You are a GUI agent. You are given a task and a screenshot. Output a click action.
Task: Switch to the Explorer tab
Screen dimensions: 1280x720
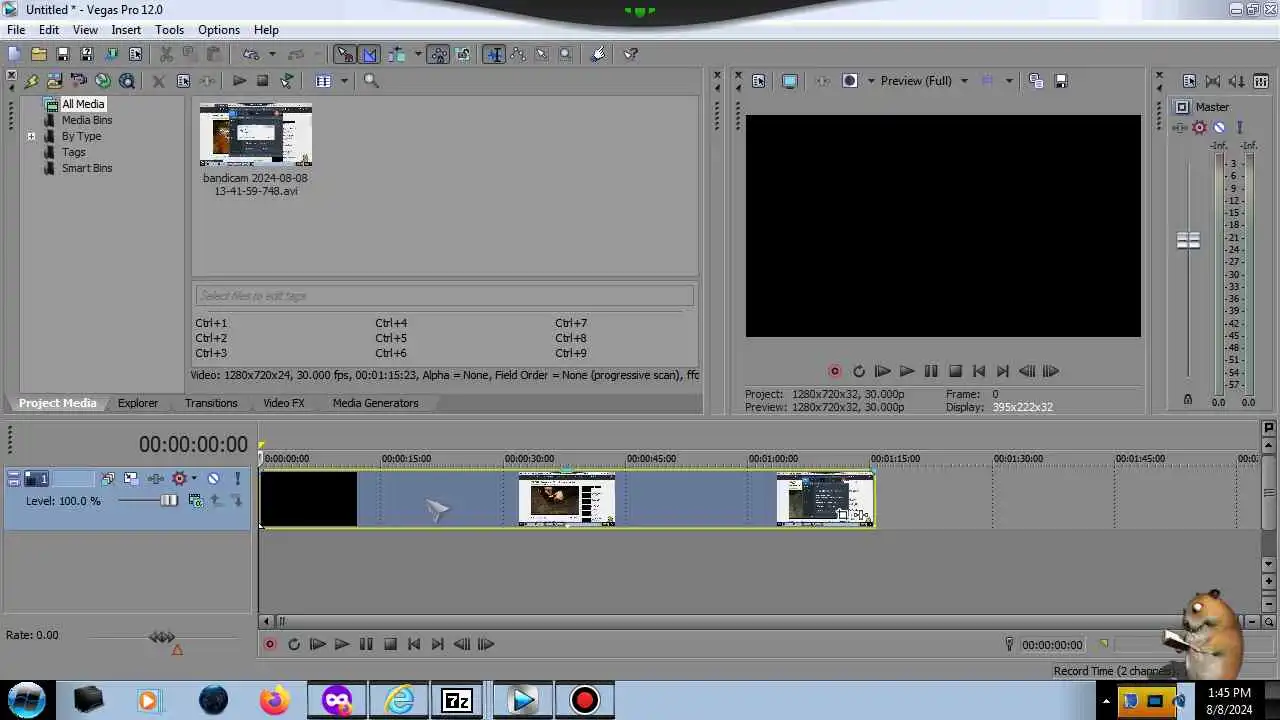click(138, 403)
